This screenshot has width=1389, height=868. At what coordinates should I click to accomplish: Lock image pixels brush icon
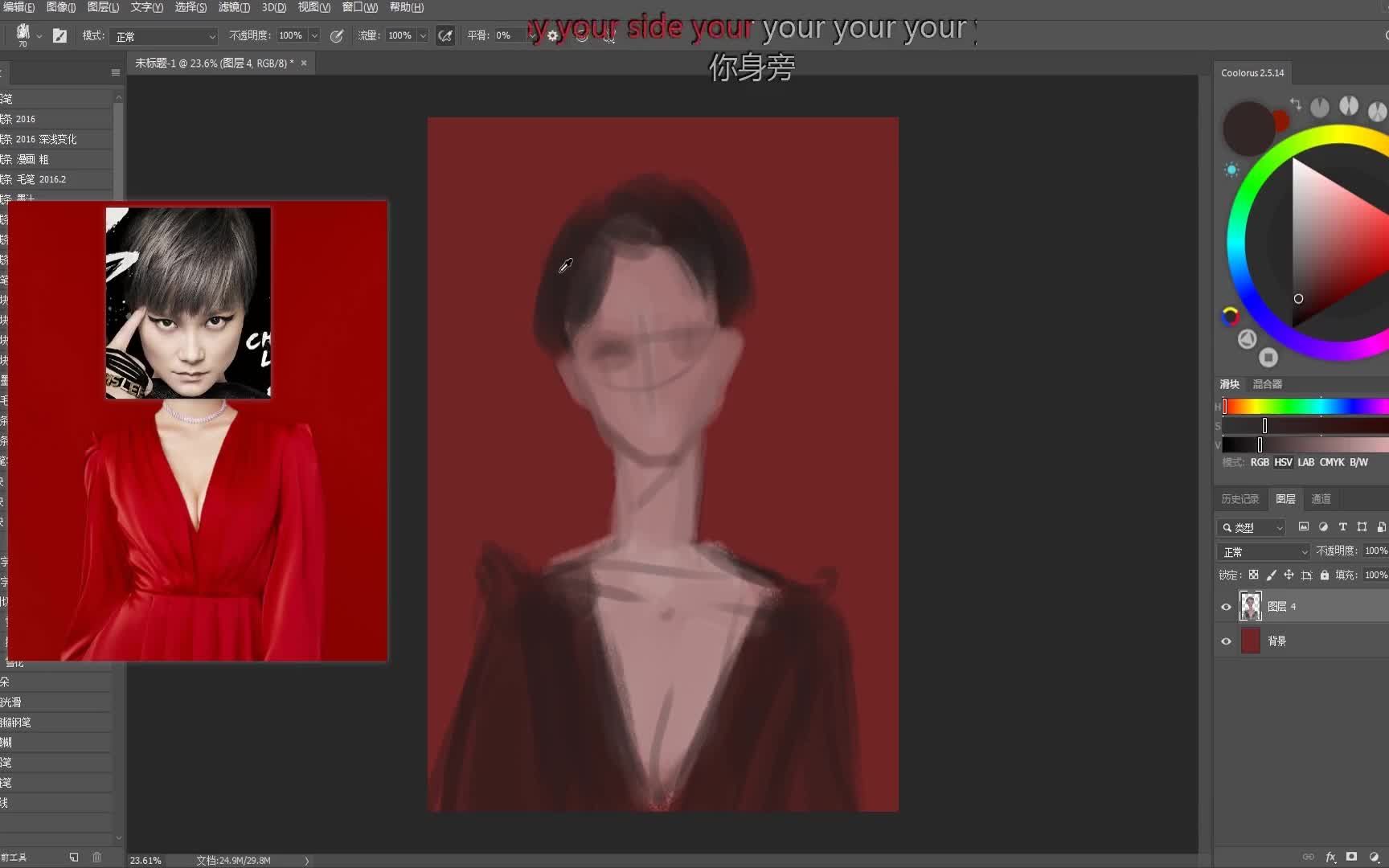pos(1271,575)
